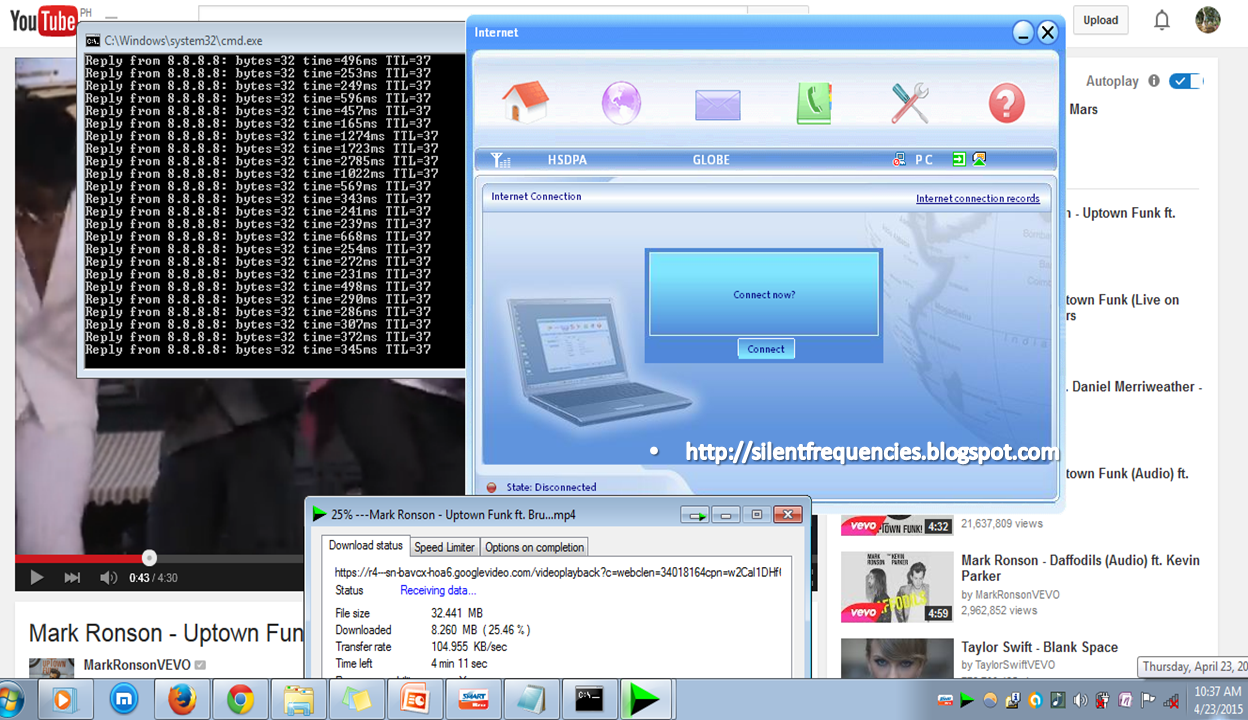Open the Smart Bro taskbar icon
This screenshot has height=720, width=1248.
pyautogui.click(x=472, y=700)
